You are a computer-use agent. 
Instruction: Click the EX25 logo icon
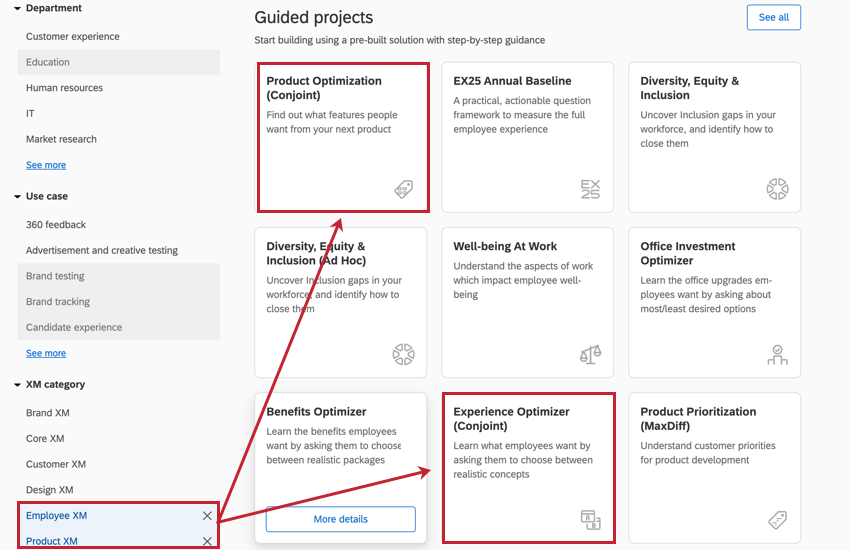pyautogui.click(x=590, y=189)
